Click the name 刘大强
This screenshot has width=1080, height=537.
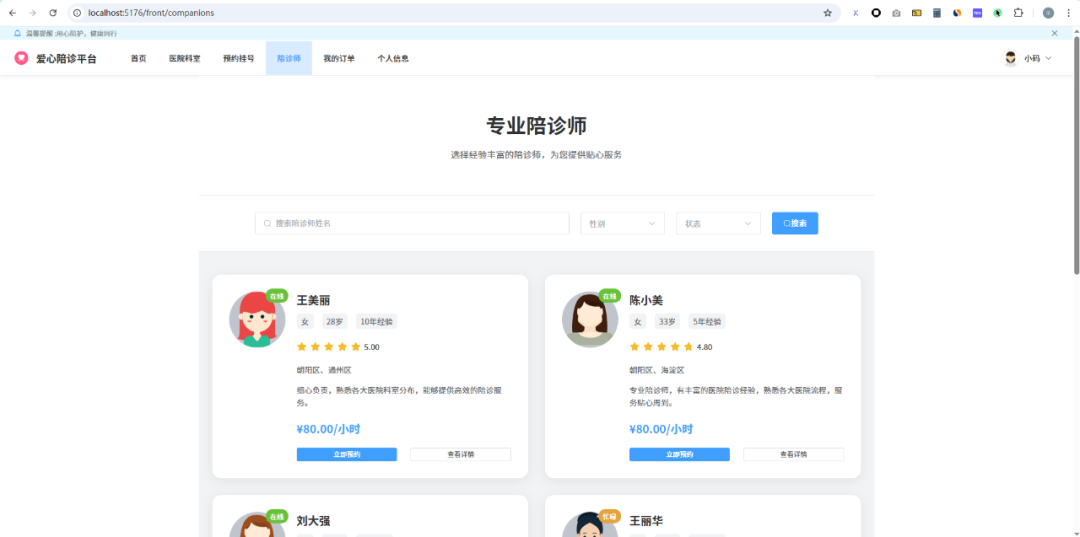coord(313,521)
